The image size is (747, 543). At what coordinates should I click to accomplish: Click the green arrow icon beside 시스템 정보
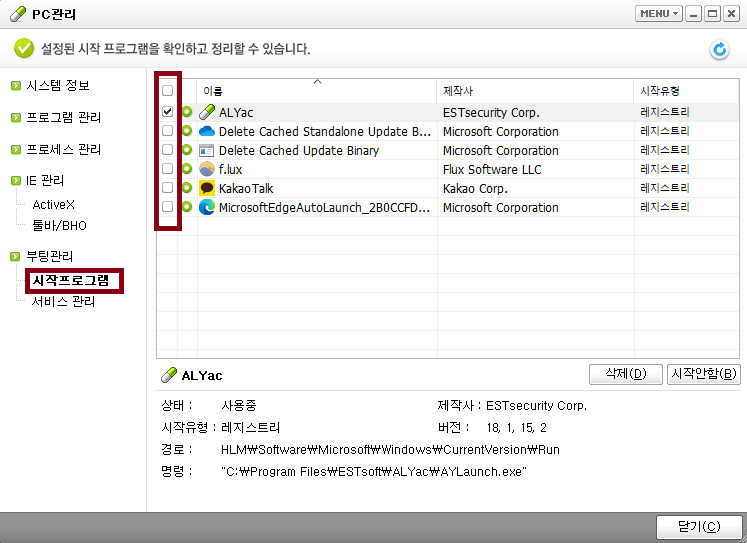16,86
